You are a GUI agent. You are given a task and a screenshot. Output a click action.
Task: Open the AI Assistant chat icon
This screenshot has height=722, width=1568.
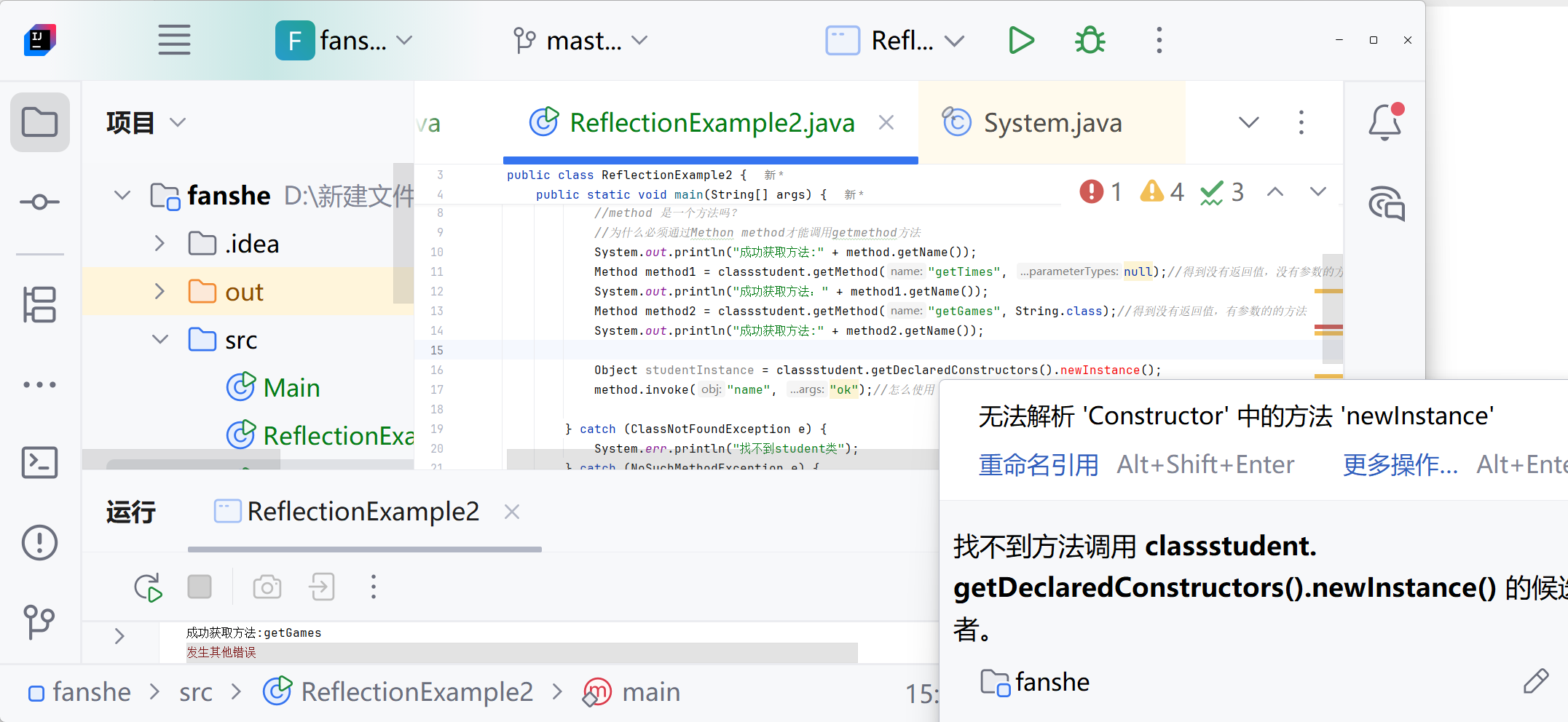tap(1387, 203)
